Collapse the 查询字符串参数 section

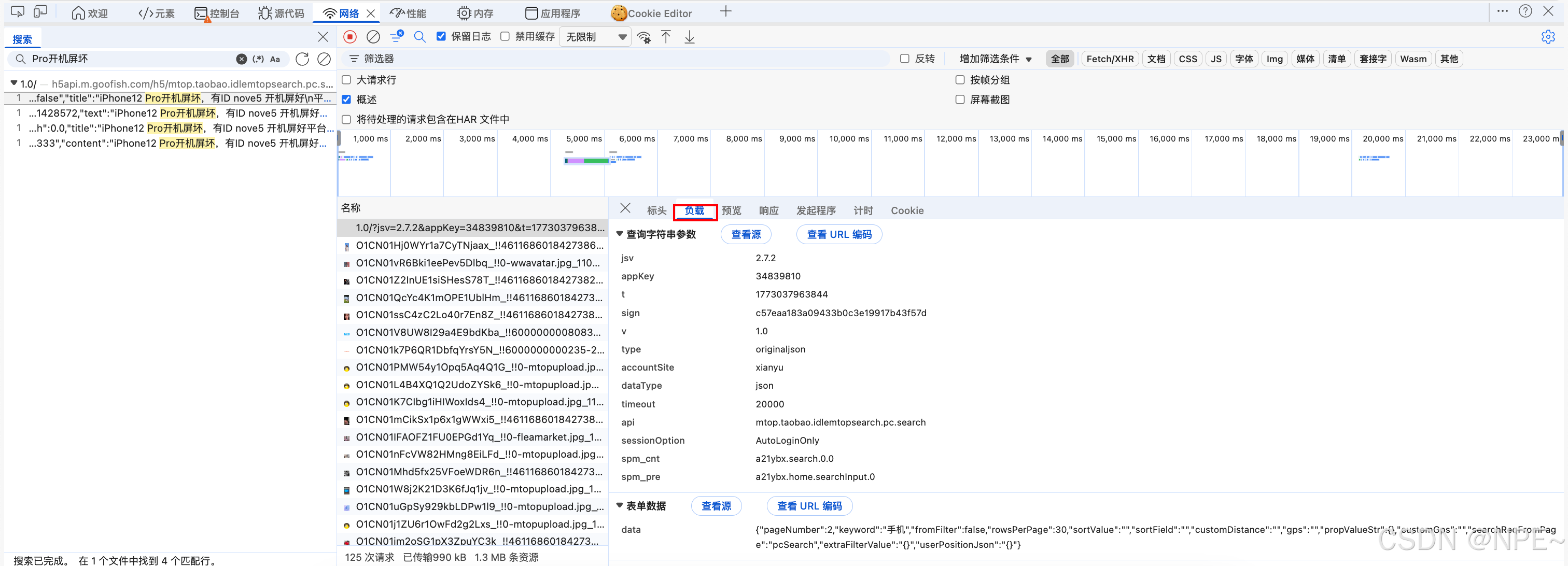pos(620,234)
